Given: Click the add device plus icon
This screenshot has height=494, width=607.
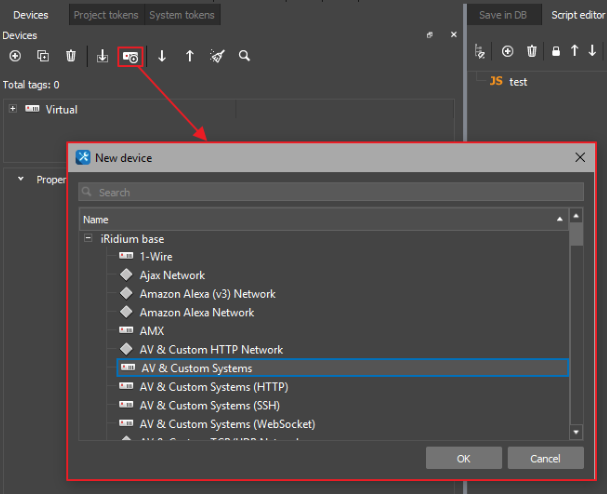Looking at the screenshot, I should (15, 56).
